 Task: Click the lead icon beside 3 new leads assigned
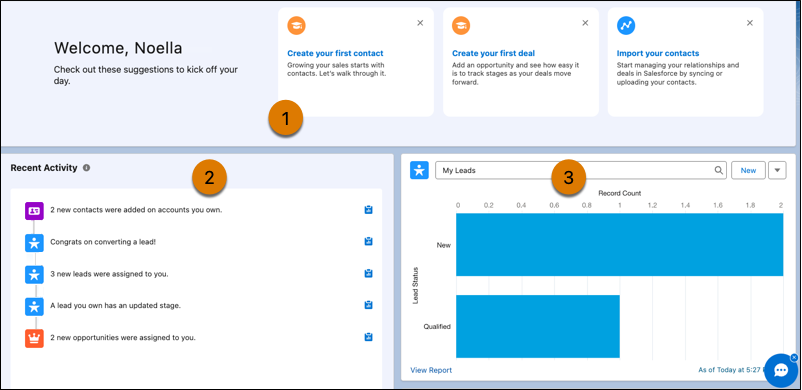pyautogui.click(x=34, y=274)
